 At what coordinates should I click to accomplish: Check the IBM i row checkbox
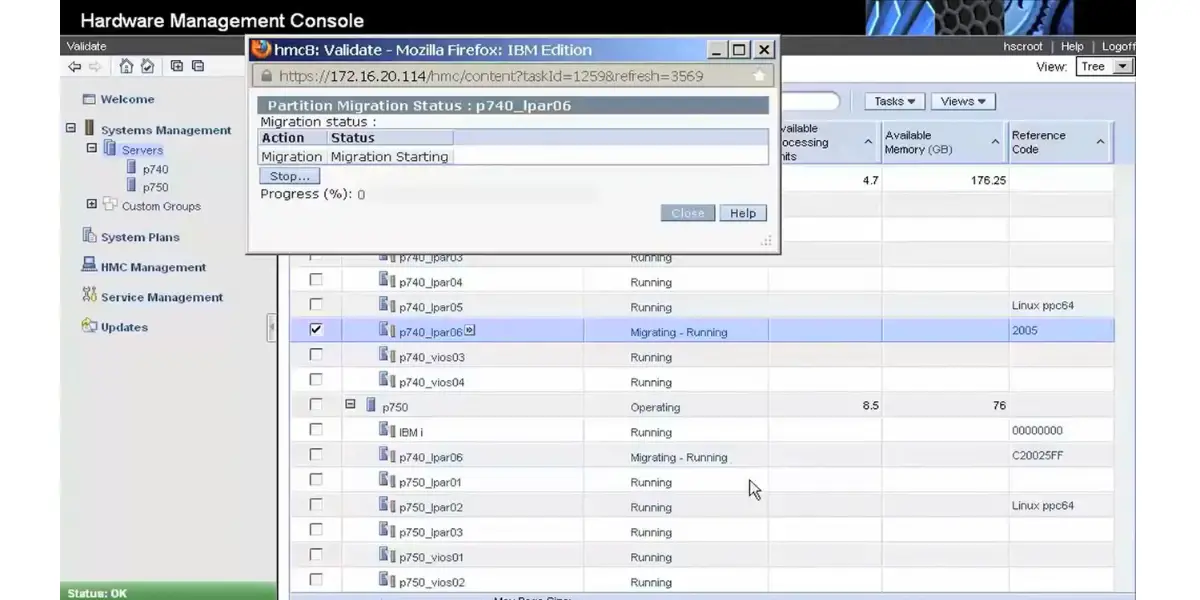[x=316, y=430]
